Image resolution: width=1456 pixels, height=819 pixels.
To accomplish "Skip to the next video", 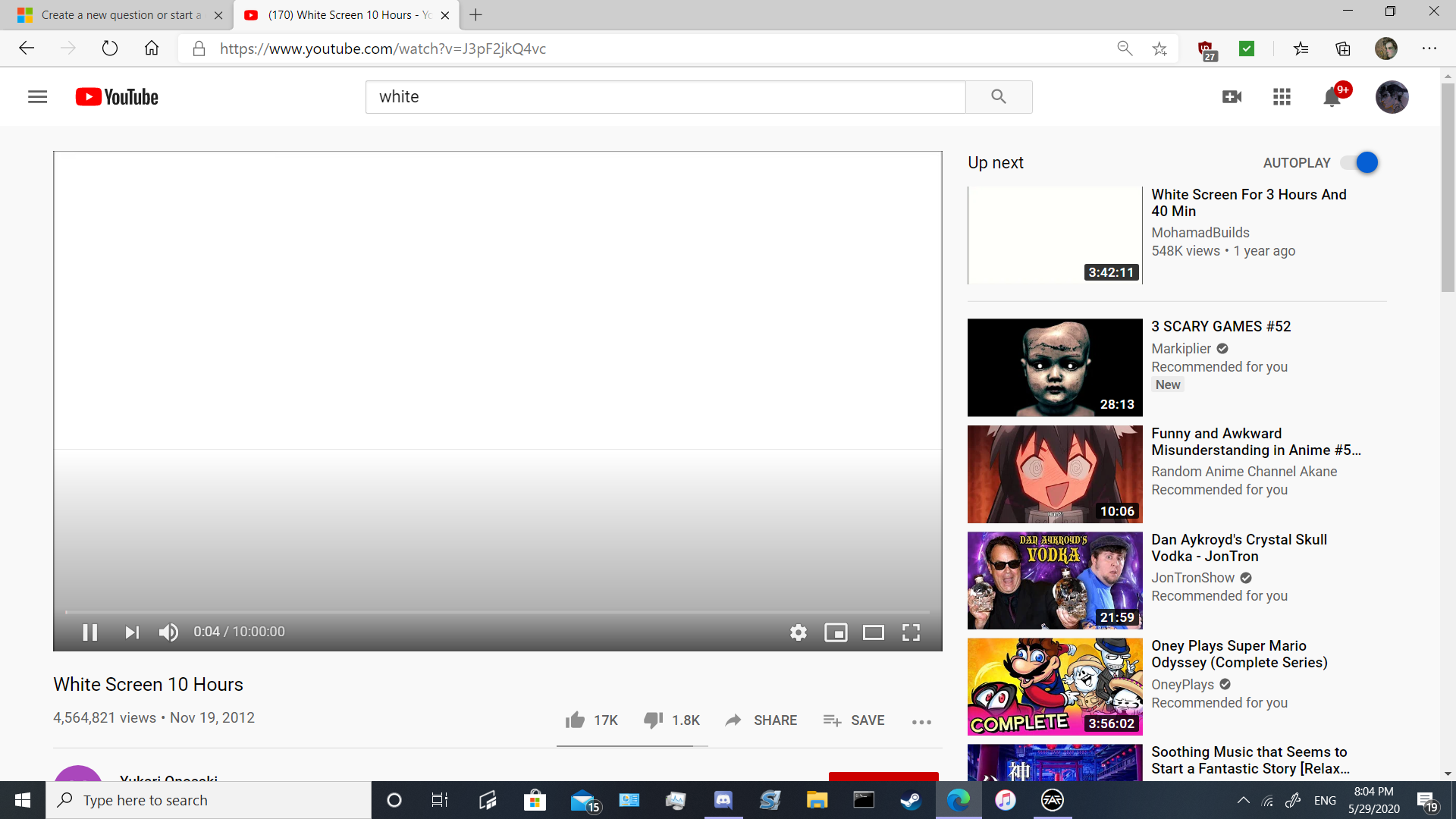I will [x=132, y=632].
